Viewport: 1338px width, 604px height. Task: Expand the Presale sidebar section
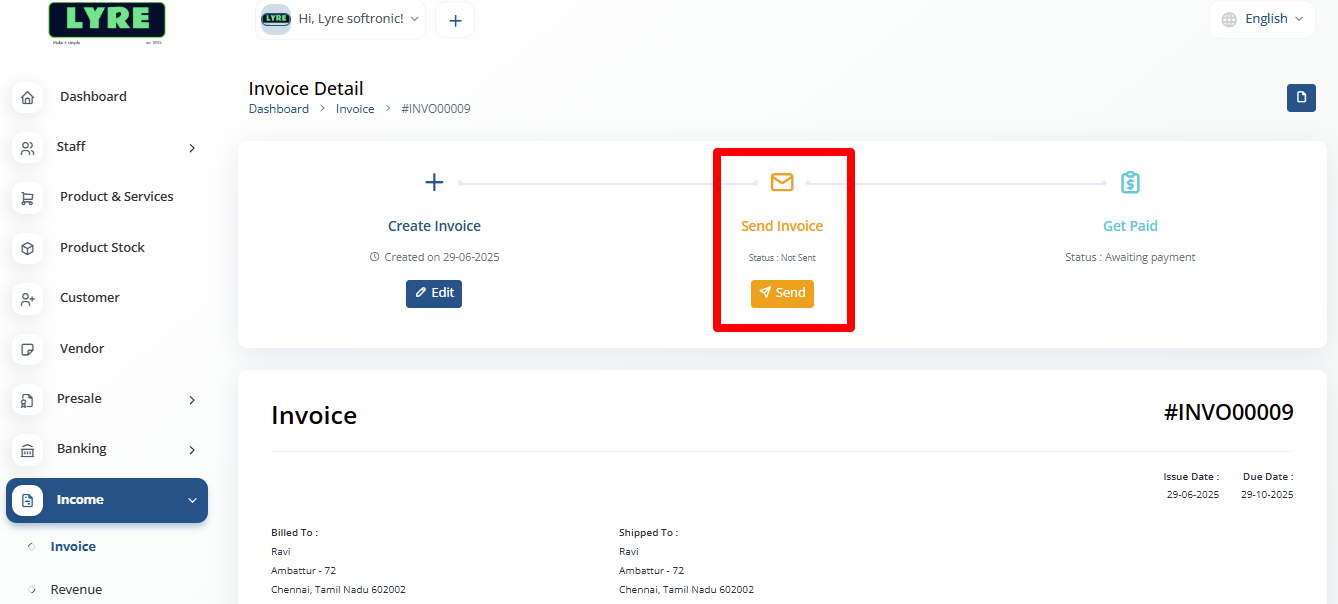(x=191, y=399)
